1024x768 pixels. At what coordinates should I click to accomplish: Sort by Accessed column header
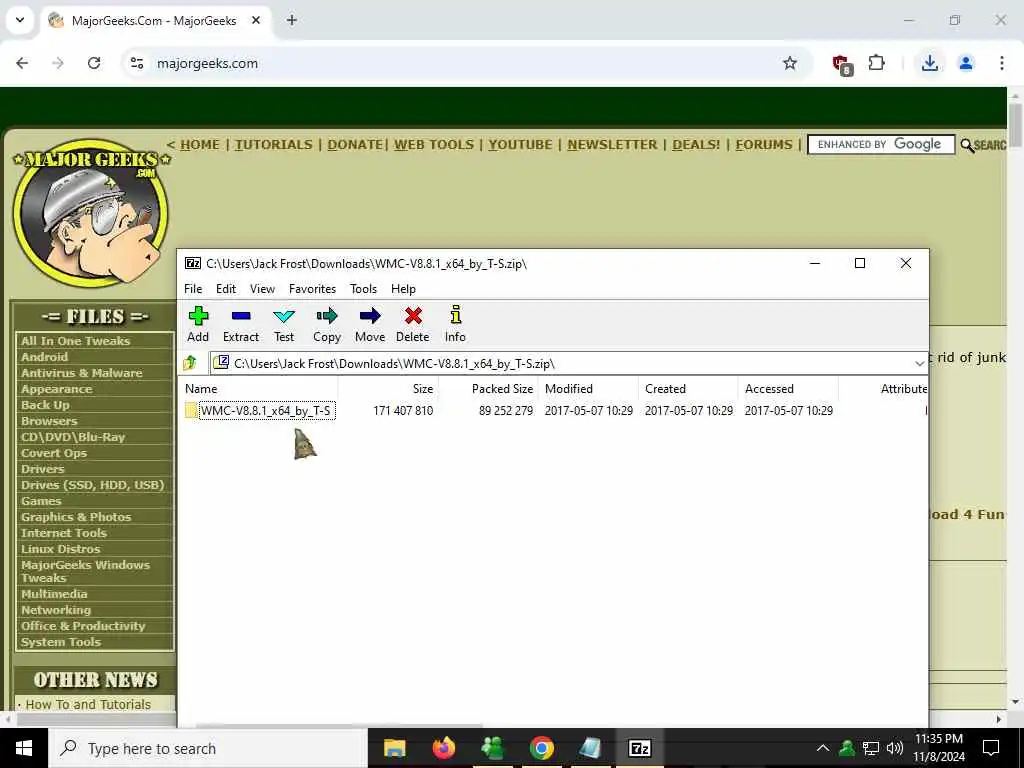point(769,389)
